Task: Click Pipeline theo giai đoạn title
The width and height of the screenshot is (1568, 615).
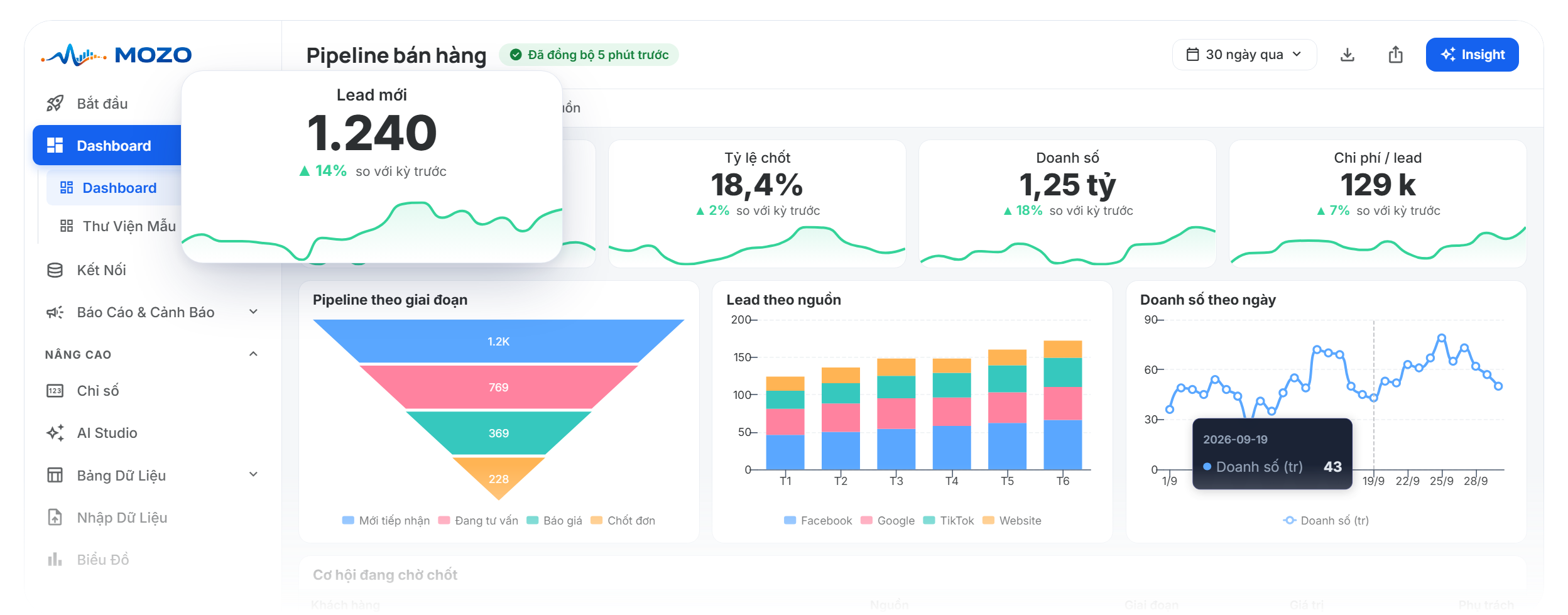Action: 390,300
